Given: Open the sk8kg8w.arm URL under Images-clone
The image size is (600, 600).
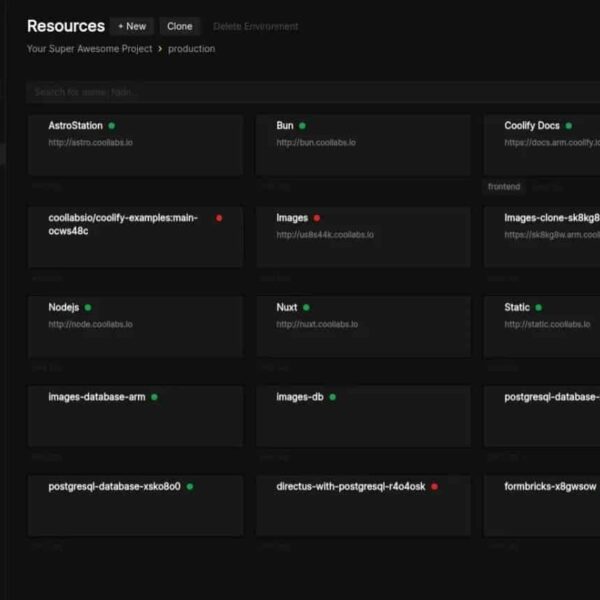Looking at the screenshot, I should 552,235.
